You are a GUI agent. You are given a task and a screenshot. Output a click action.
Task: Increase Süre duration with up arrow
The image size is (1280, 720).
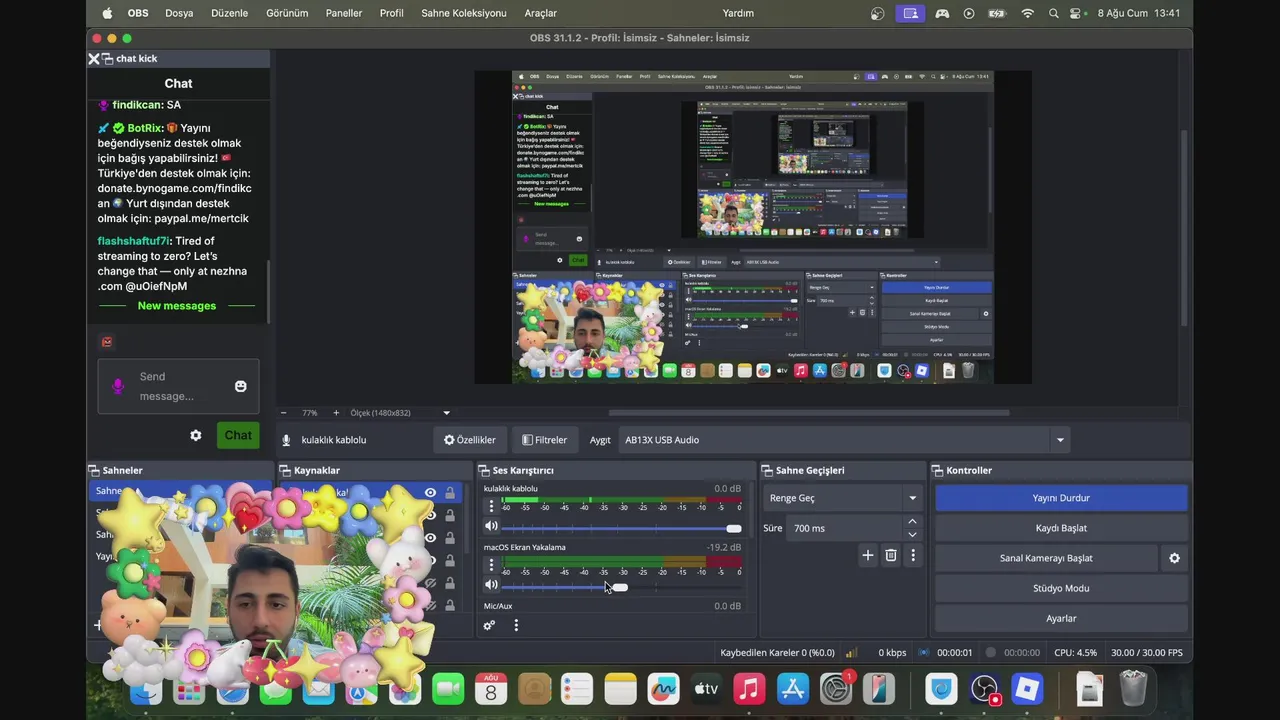pyautogui.click(x=912, y=522)
